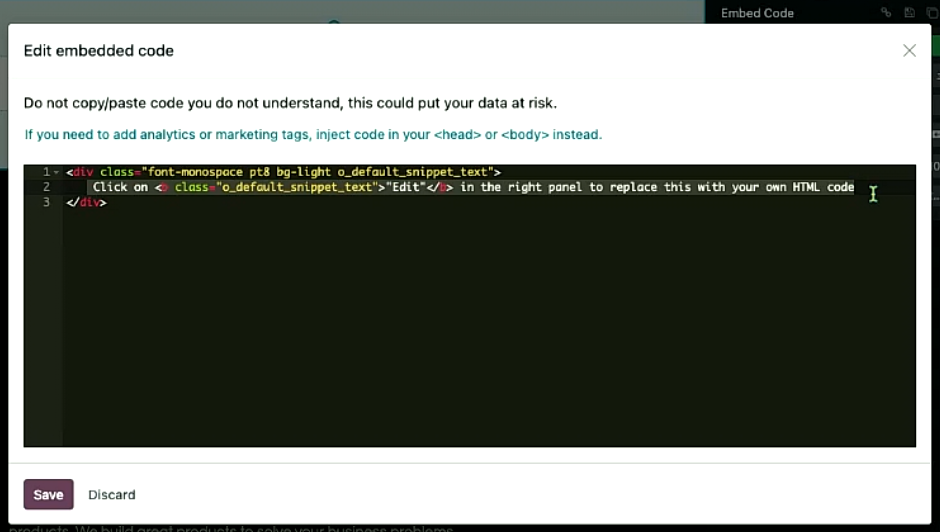The height and width of the screenshot is (532, 940).
Task: Click inside the "Edit" text on line 2
Action: (406, 187)
